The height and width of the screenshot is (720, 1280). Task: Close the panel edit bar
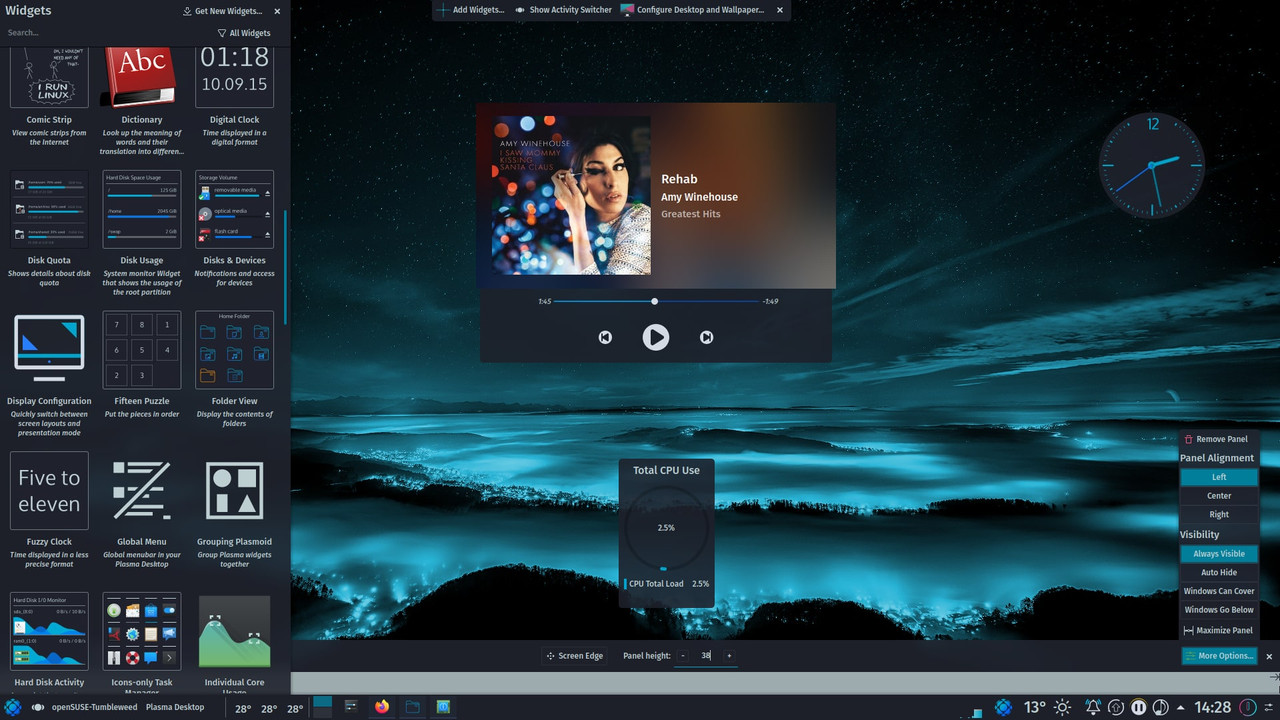click(x=1269, y=656)
